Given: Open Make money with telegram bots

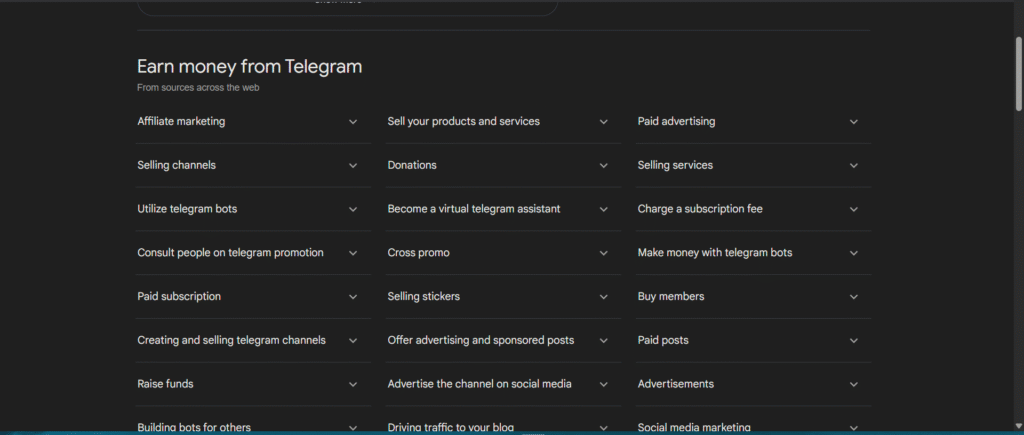Looking at the screenshot, I should [714, 253].
